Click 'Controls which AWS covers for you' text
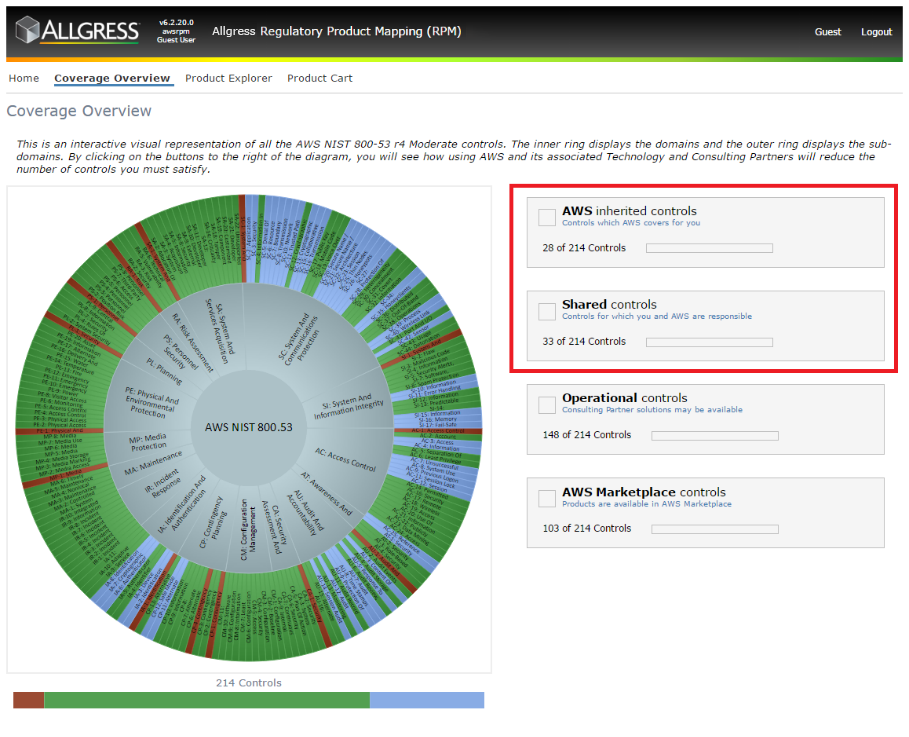The height and width of the screenshot is (737, 909). [631, 223]
